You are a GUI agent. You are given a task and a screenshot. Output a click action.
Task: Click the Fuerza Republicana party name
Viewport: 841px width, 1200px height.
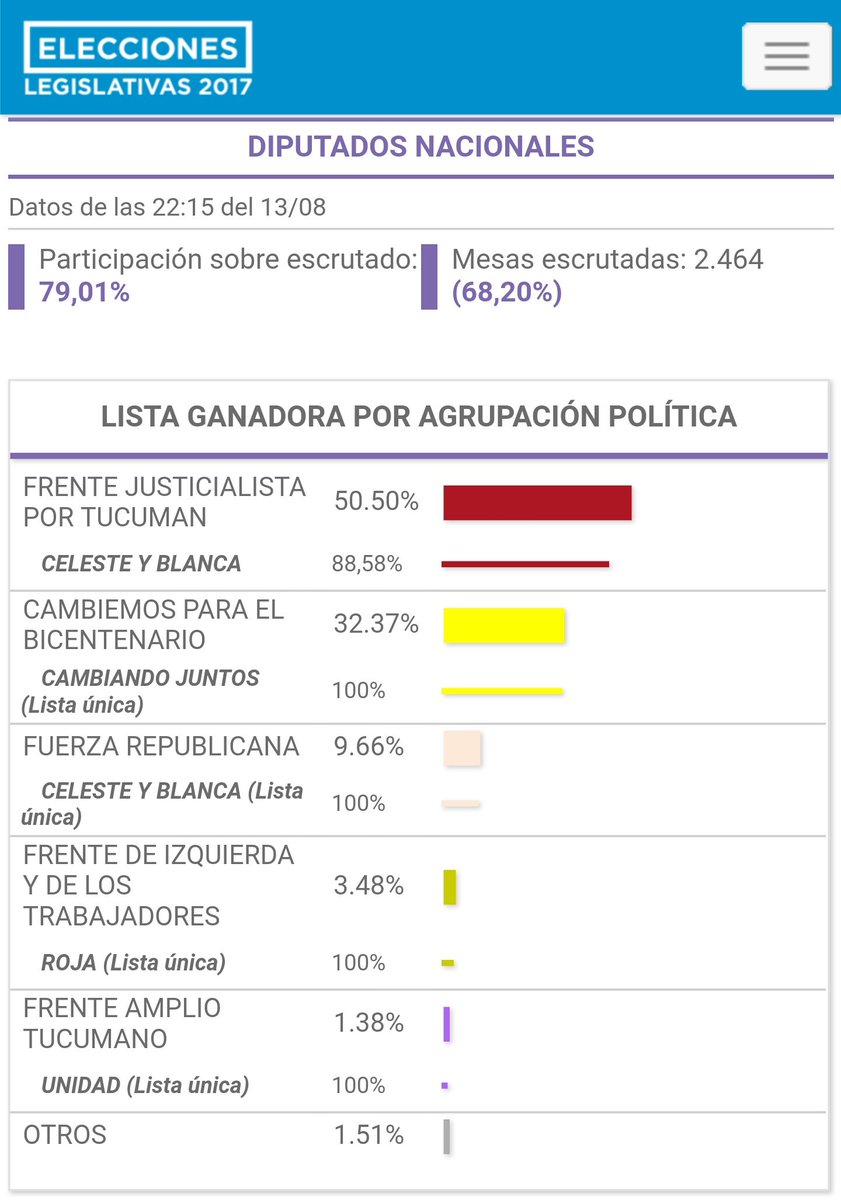click(x=161, y=747)
